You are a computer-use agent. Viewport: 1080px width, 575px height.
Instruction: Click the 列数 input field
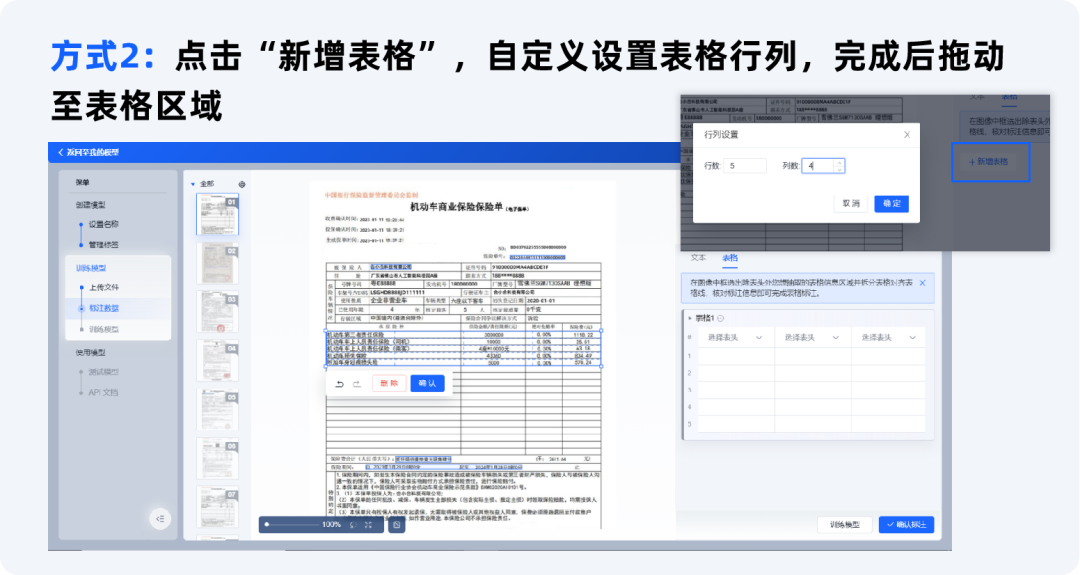[823, 166]
